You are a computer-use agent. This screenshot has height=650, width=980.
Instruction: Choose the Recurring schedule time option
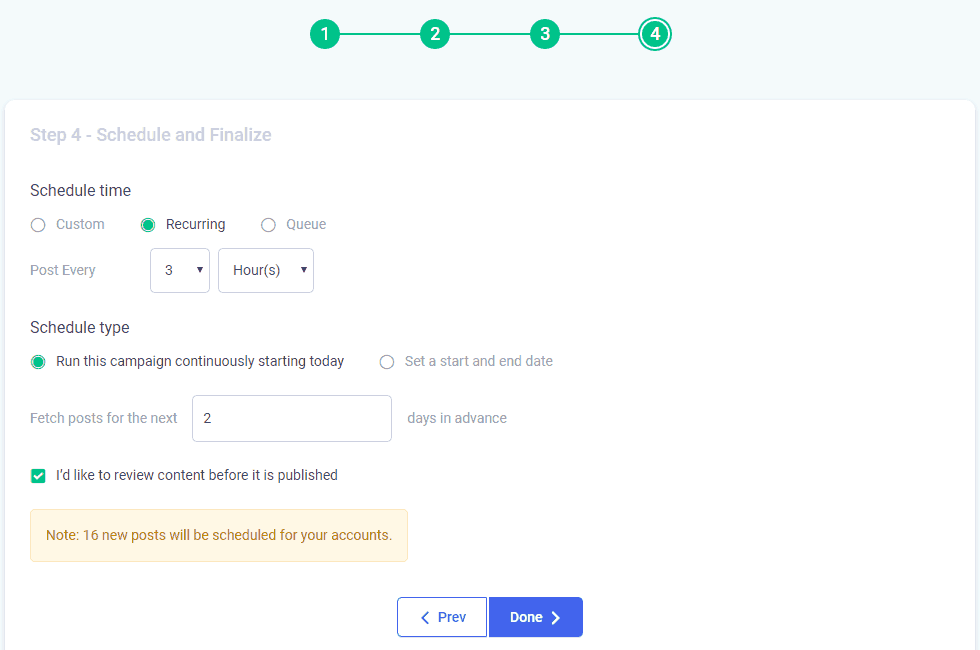click(148, 225)
